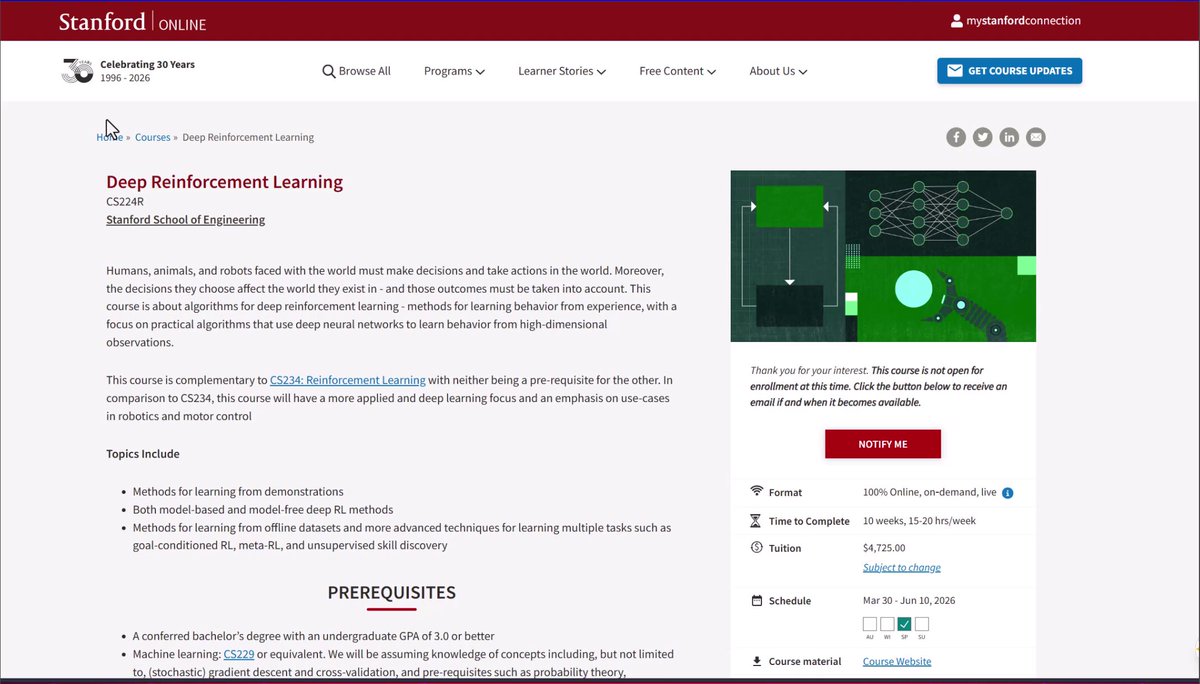Share course on Twitter

pyautogui.click(x=983, y=137)
